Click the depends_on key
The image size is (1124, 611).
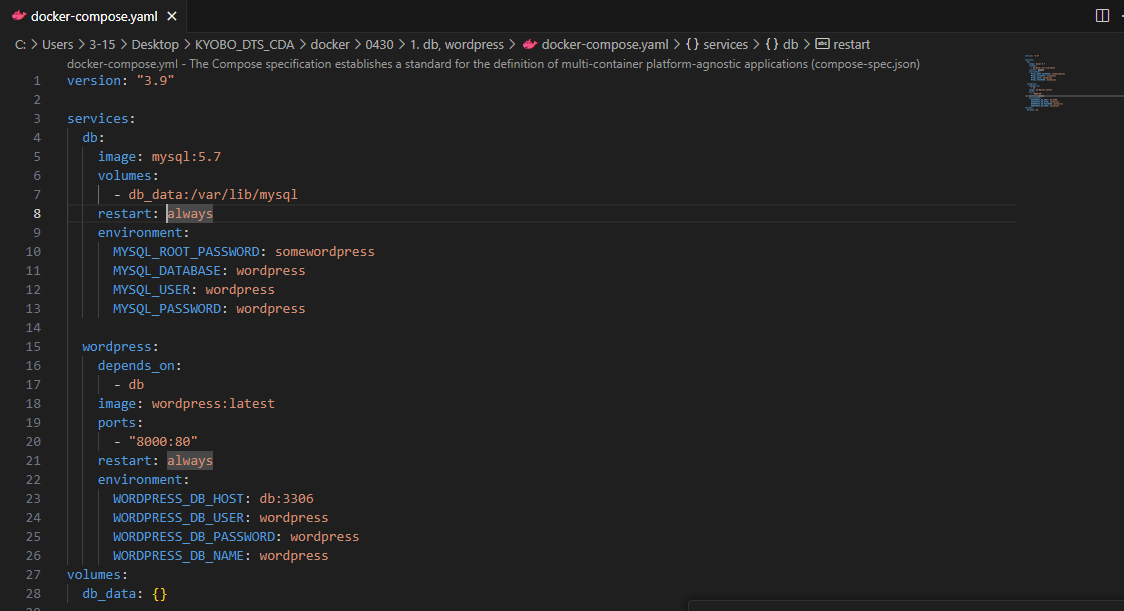[136, 366]
